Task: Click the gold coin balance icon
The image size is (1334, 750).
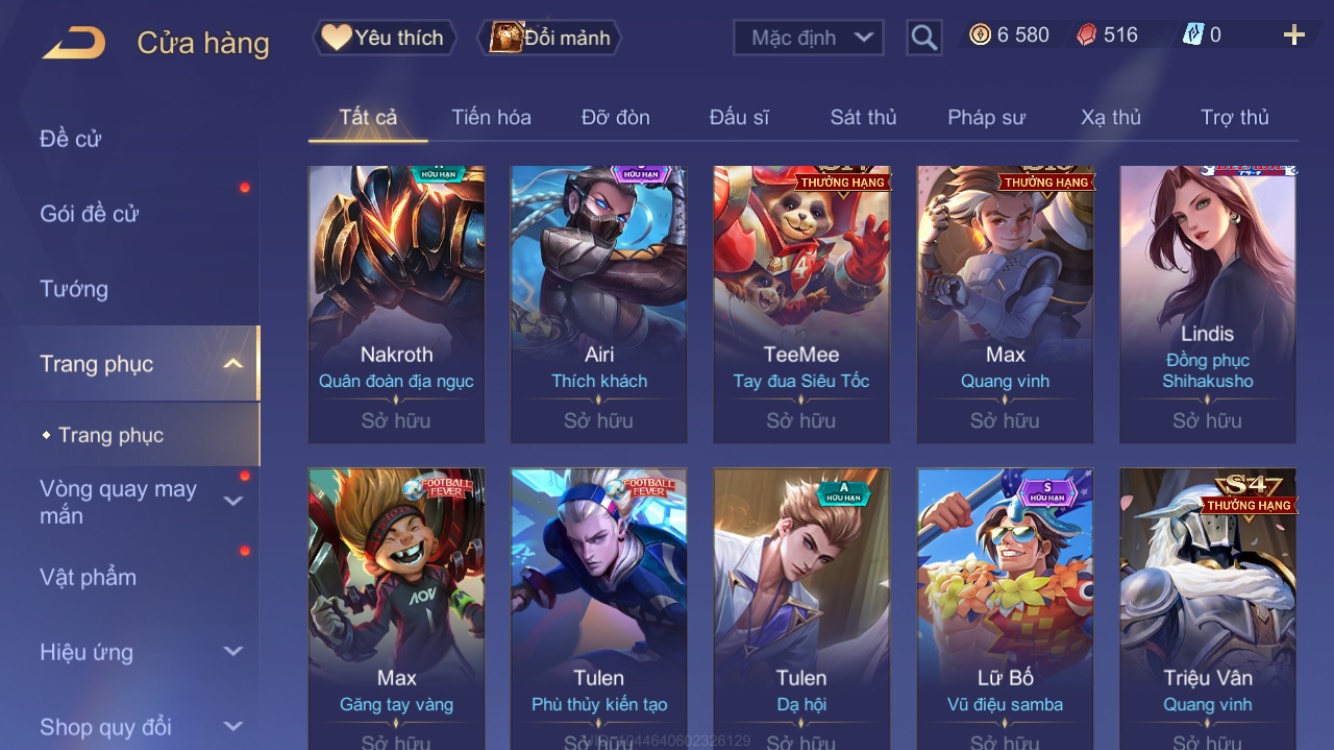Action: (x=980, y=35)
